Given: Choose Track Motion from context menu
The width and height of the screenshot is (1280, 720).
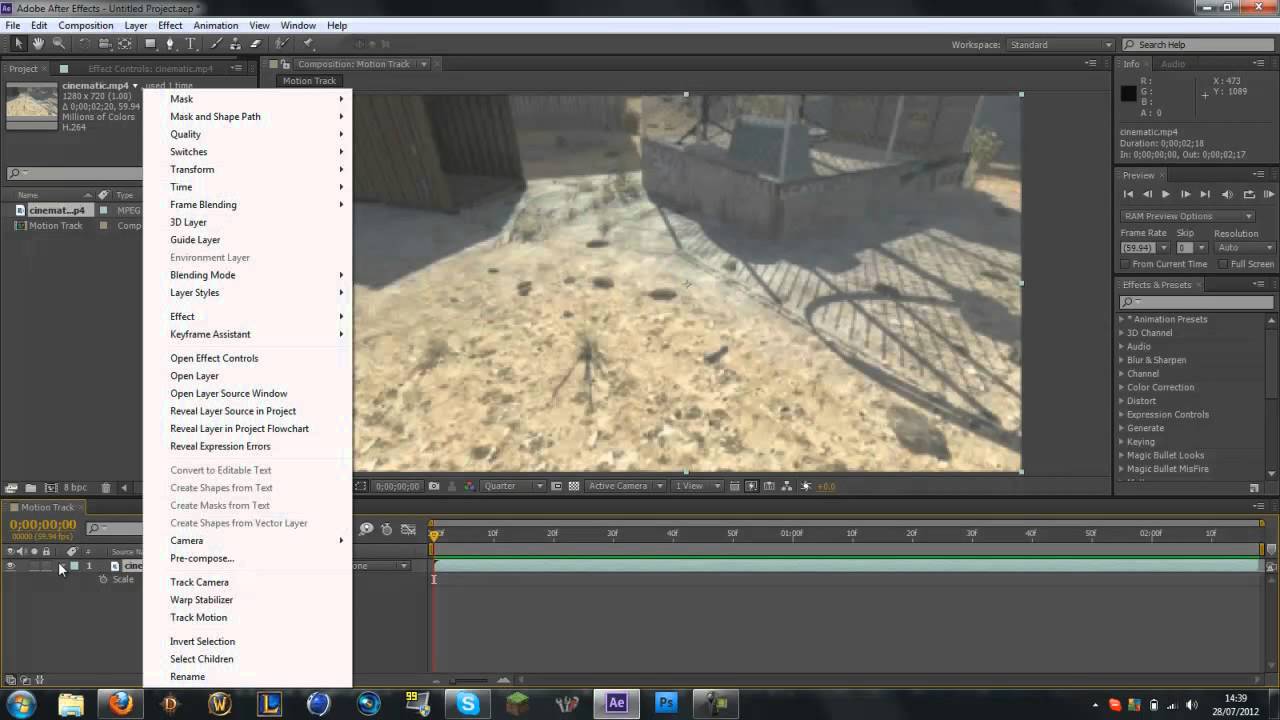Looking at the screenshot, I should [198, 617].
